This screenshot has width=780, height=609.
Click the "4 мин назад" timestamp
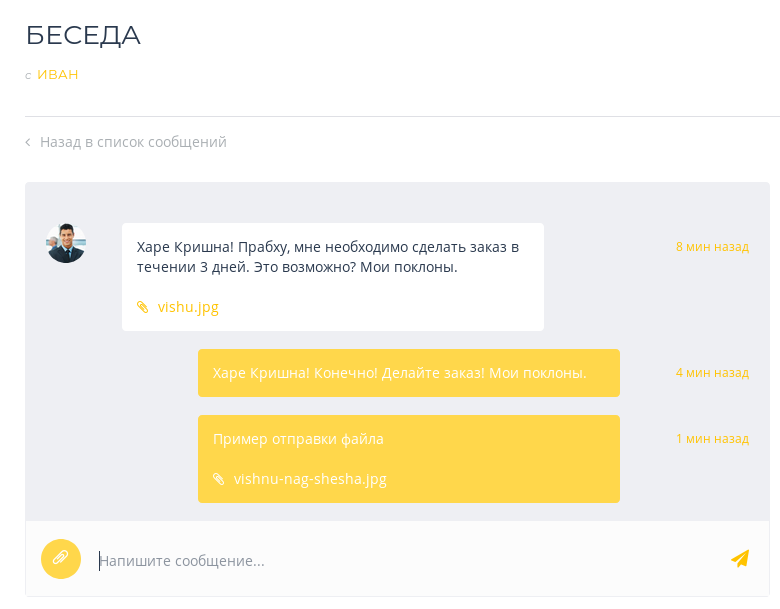pos(712,373)
